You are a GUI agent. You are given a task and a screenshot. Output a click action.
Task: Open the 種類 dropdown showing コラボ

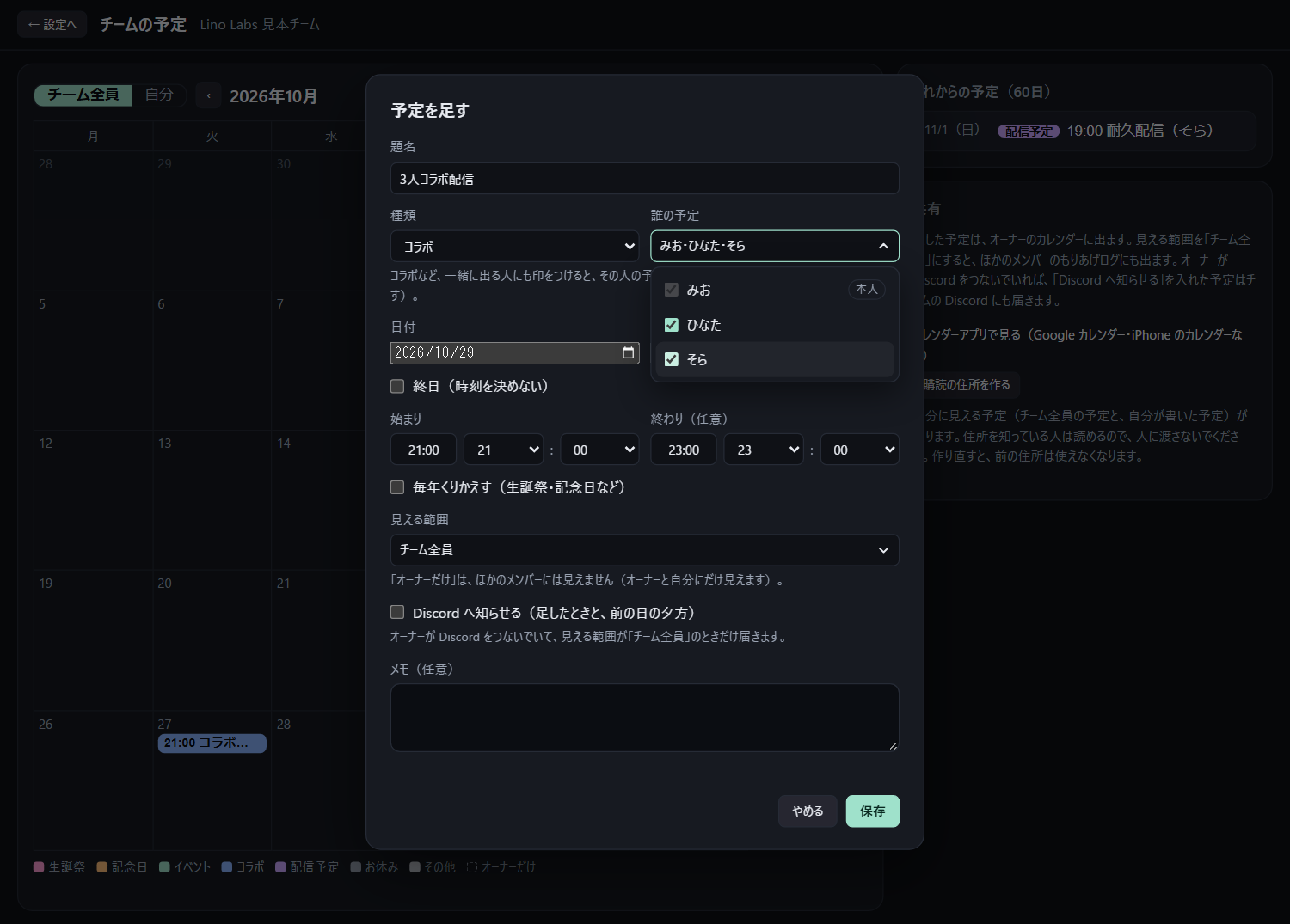(x=514, y=246)
